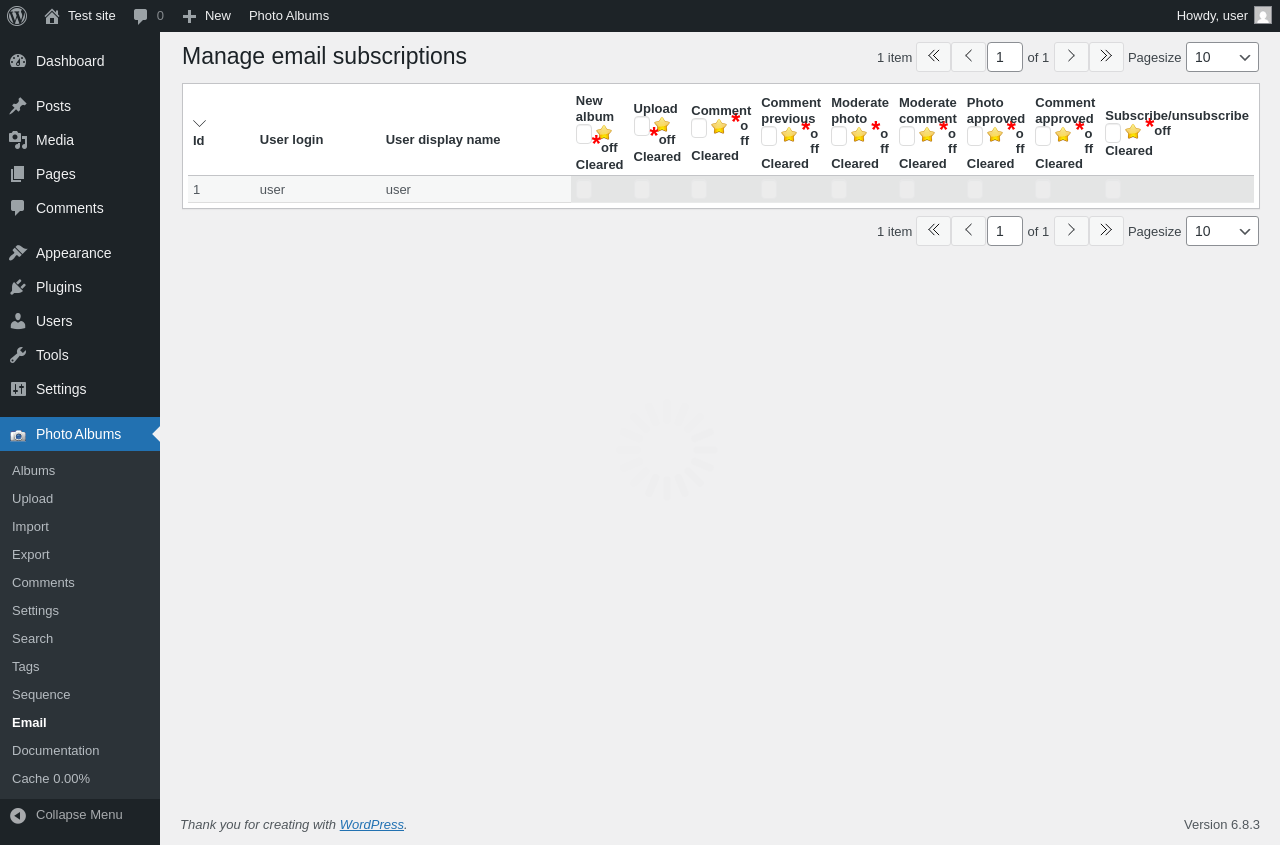Click the User display name column header

click(x=443, y=140)
